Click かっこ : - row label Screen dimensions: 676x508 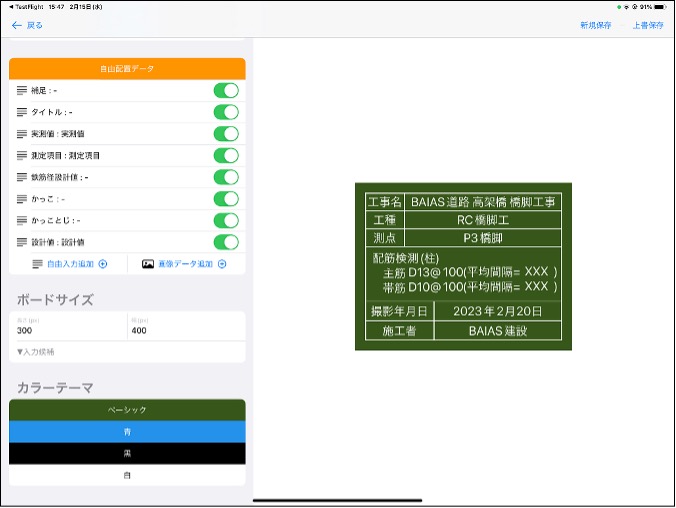coord(48,199)
